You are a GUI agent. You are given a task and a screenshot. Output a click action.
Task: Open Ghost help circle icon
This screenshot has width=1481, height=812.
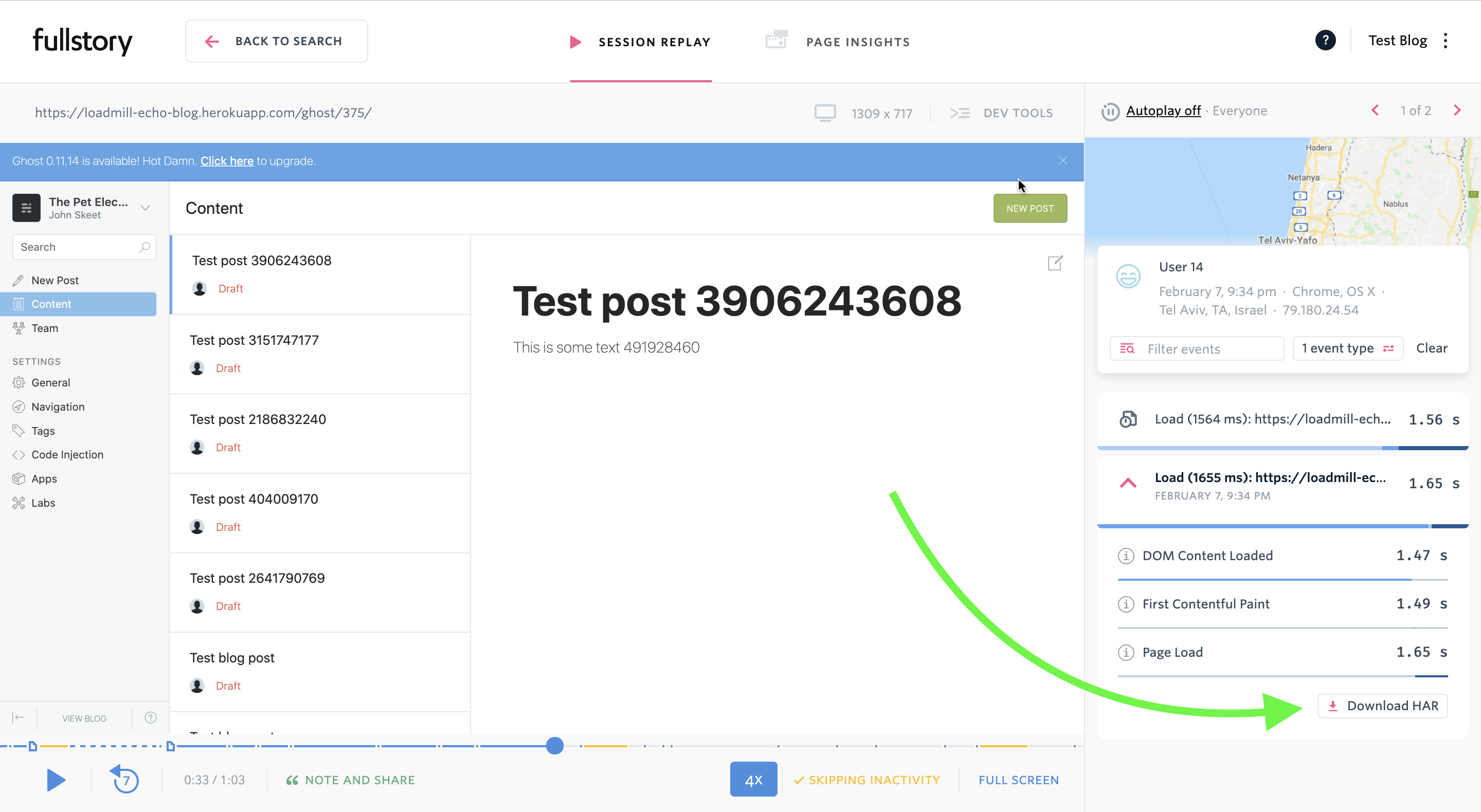[151, 718]
